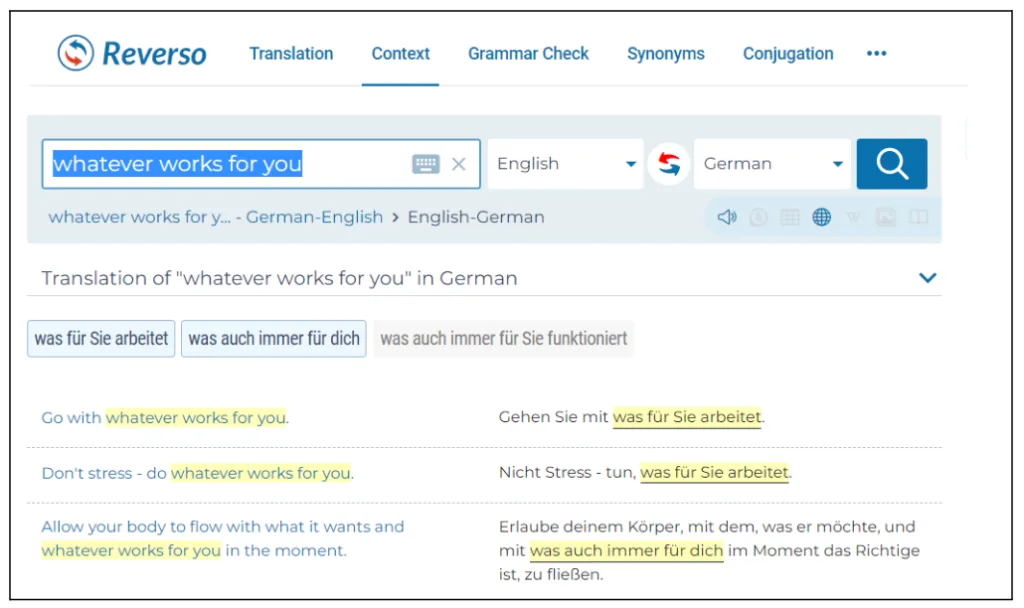Click the magnifying glass search button
Image resolution: width=1024 pixels, height=608 pixels.
(x=891, y=164)
